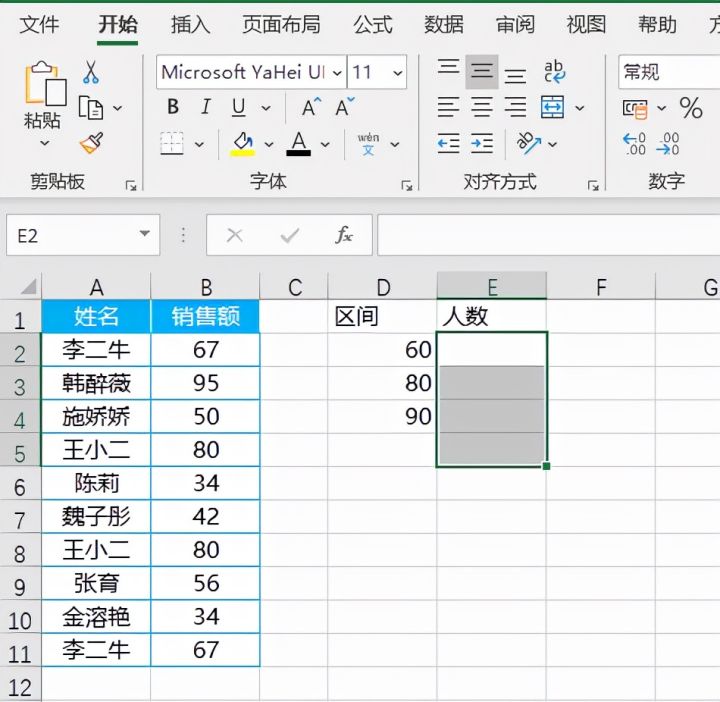Switch to the 公式 tab
Image resolution: width=720 pixels, height=702 pixels.
(x=373, y=24)
